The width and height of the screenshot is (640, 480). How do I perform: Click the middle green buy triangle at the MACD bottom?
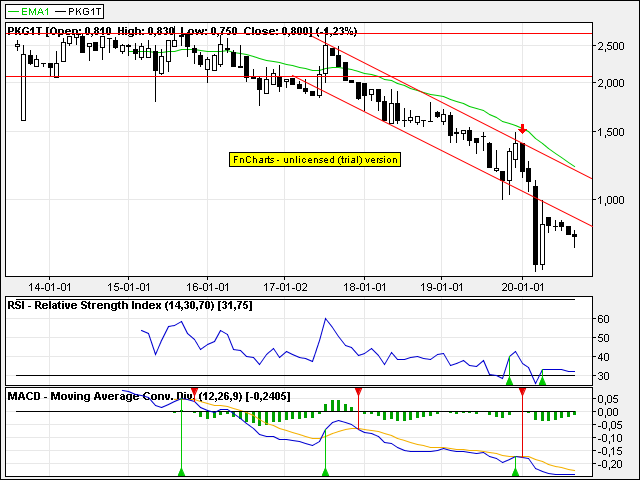coord(325,472)
